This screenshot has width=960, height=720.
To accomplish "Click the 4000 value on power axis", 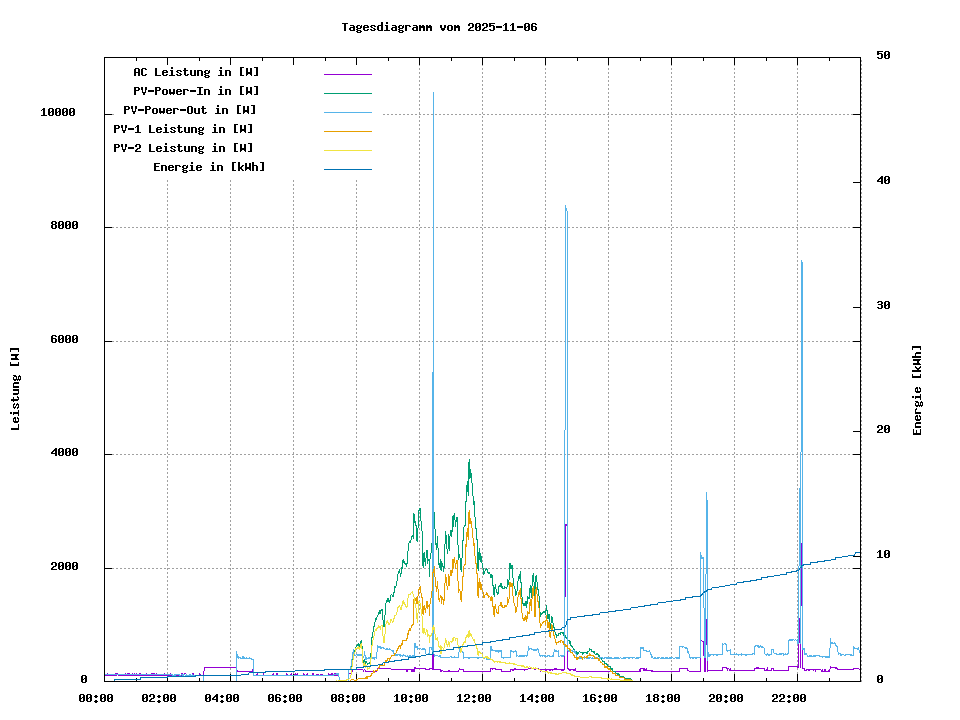I will pyautogui.click(x=64, y=454).
